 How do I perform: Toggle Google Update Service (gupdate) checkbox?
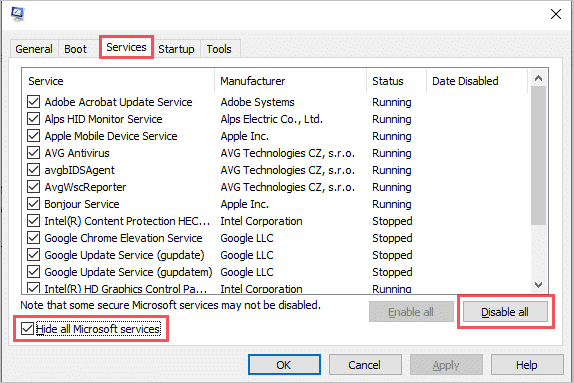33,255
